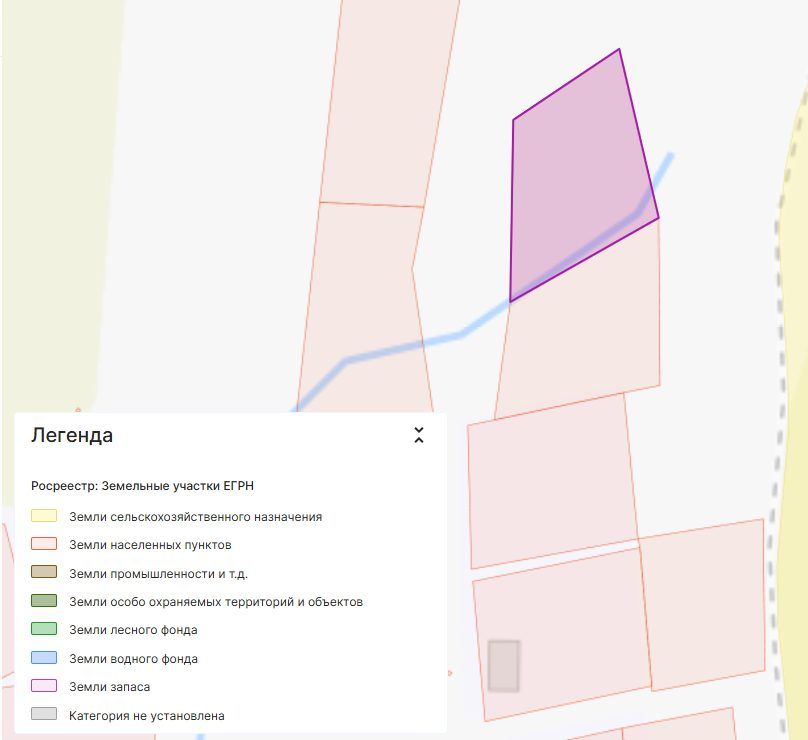This screenshot has height=740, width=808.
Task: Click 'Земли особо охраняемых территорий и объектов' label
Action: (x=216, y=602)
